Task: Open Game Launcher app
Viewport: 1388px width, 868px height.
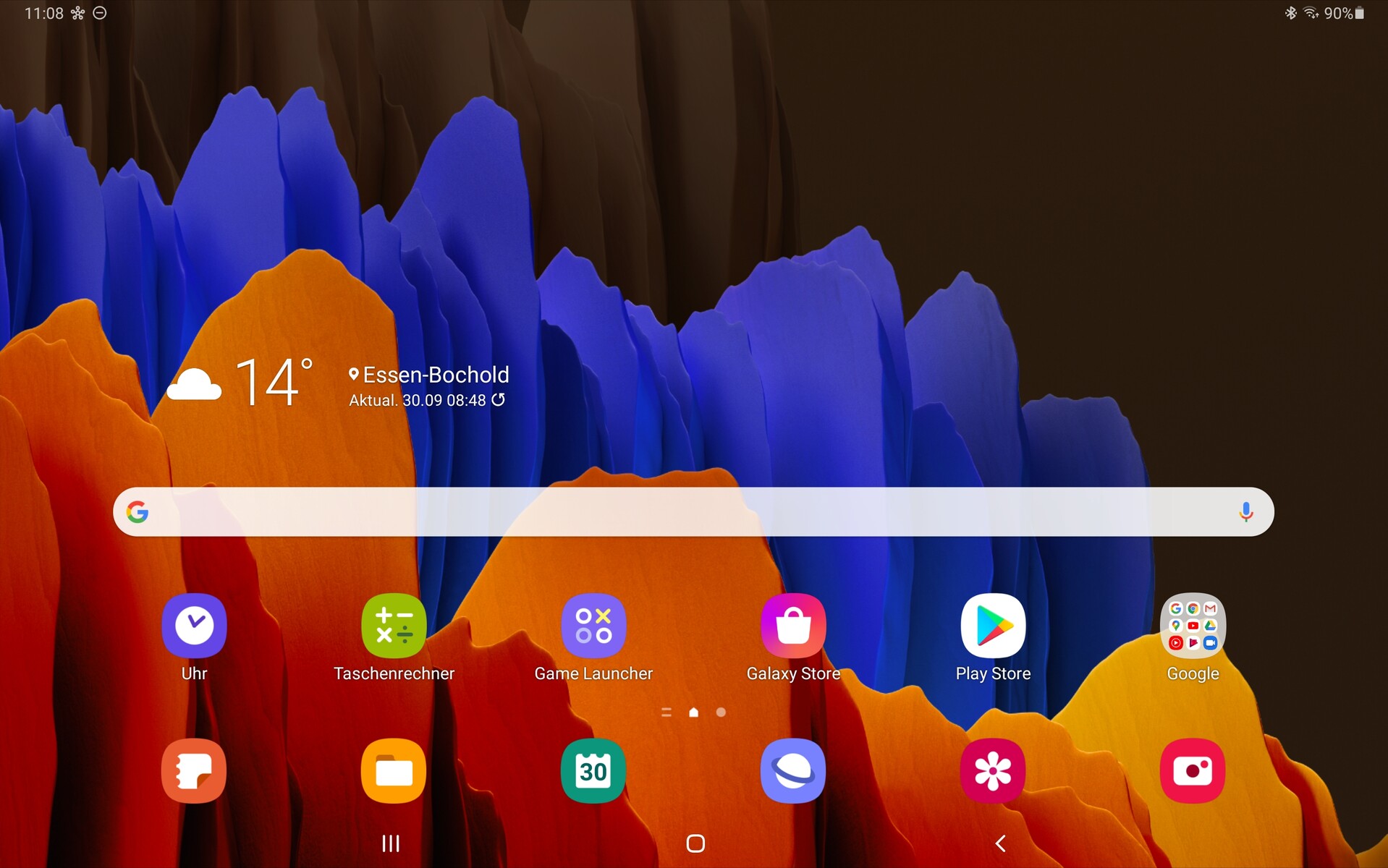Action: click(593, 626)
